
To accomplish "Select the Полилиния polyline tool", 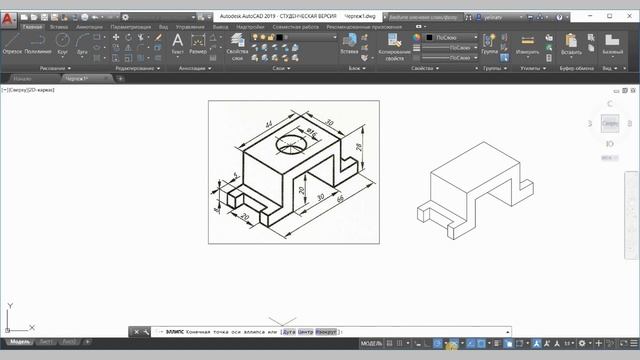I will (x=38, y=44).
